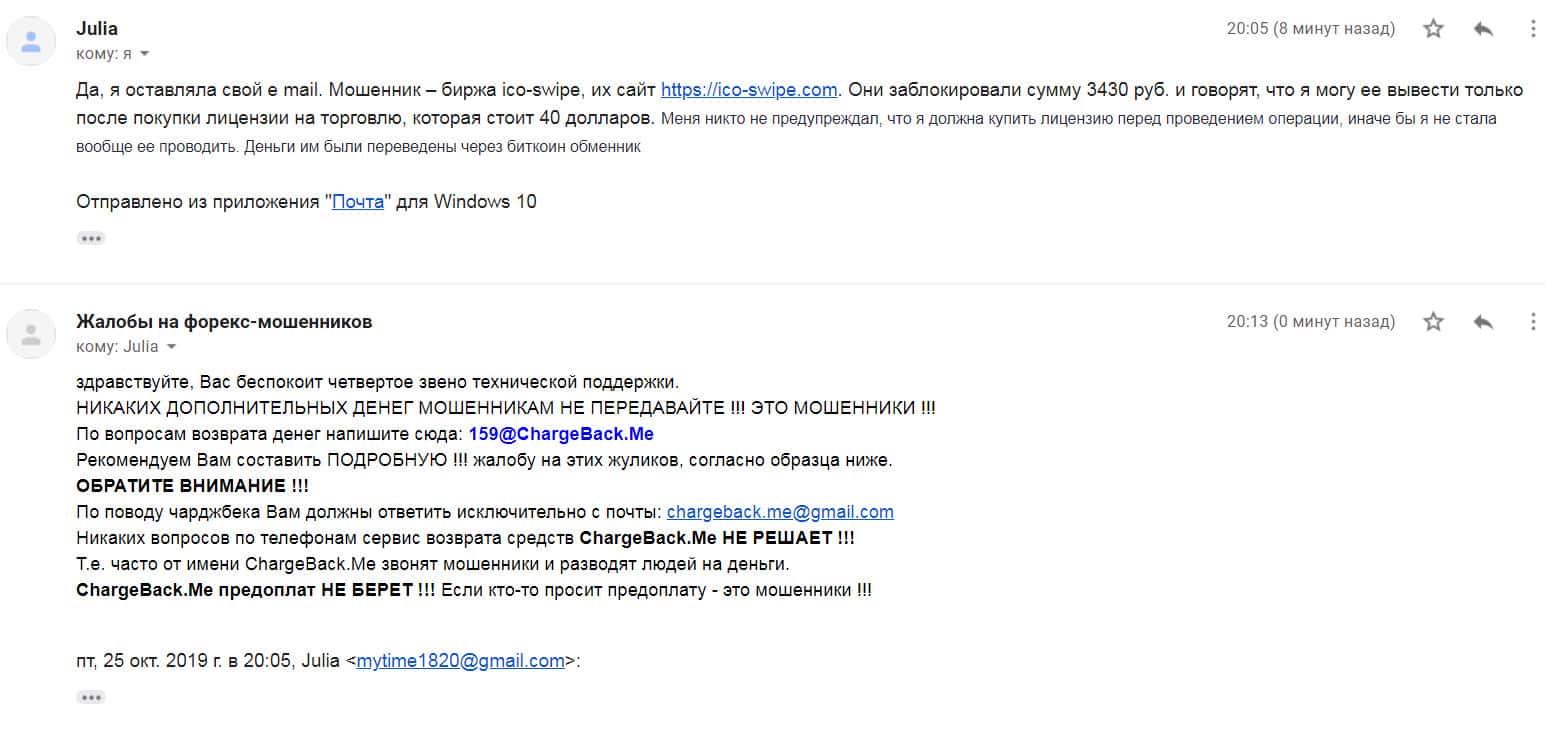Image resolution: width=1564 pixels, height=750 pixels.
Task: Click sender name Жалобы на форекс-мошенников
Action: pyautogui.click(x=224, y=322)
